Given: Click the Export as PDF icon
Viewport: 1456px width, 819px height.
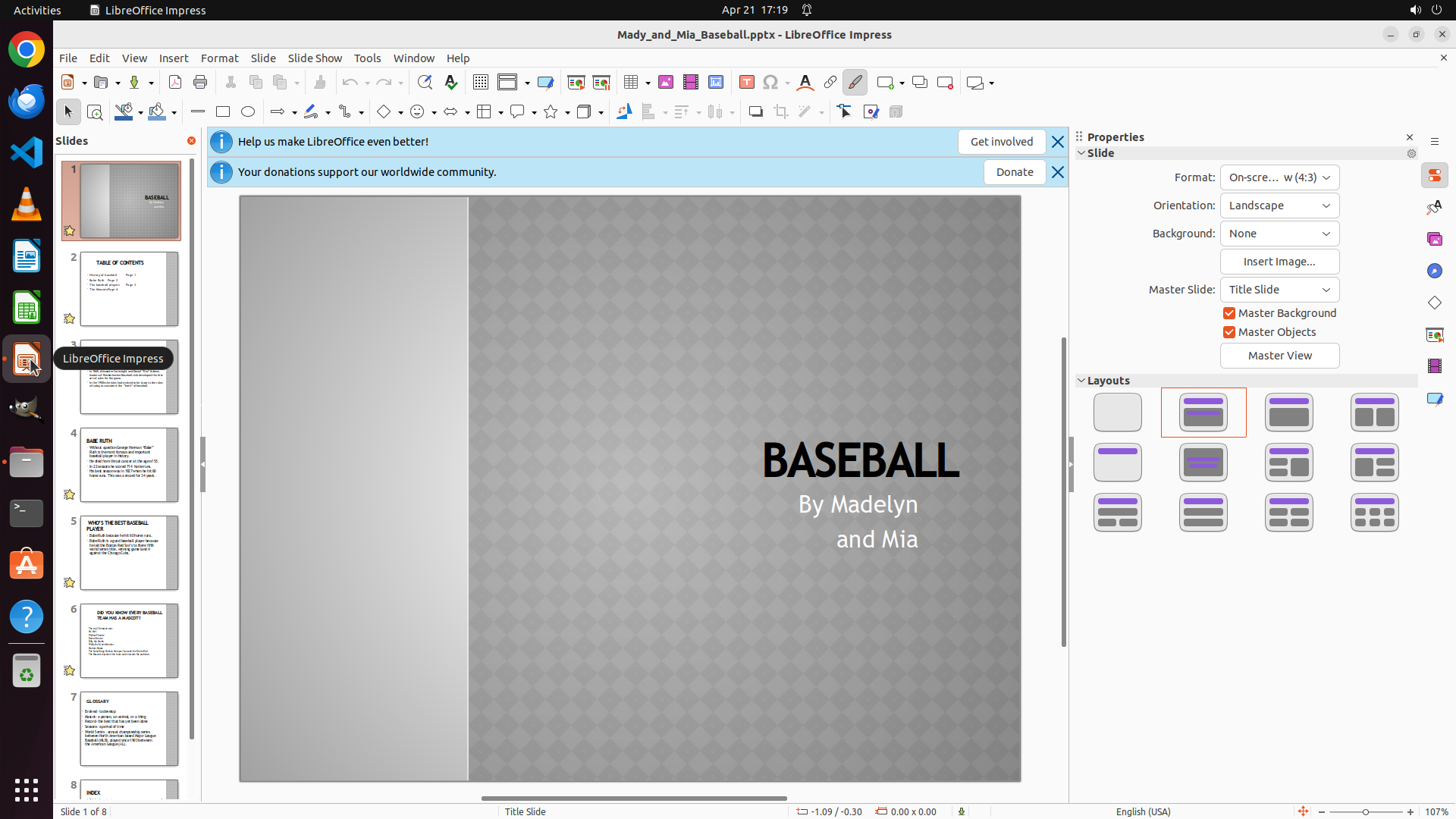Looking at the screenshot, I should click(x=175, y=83).
